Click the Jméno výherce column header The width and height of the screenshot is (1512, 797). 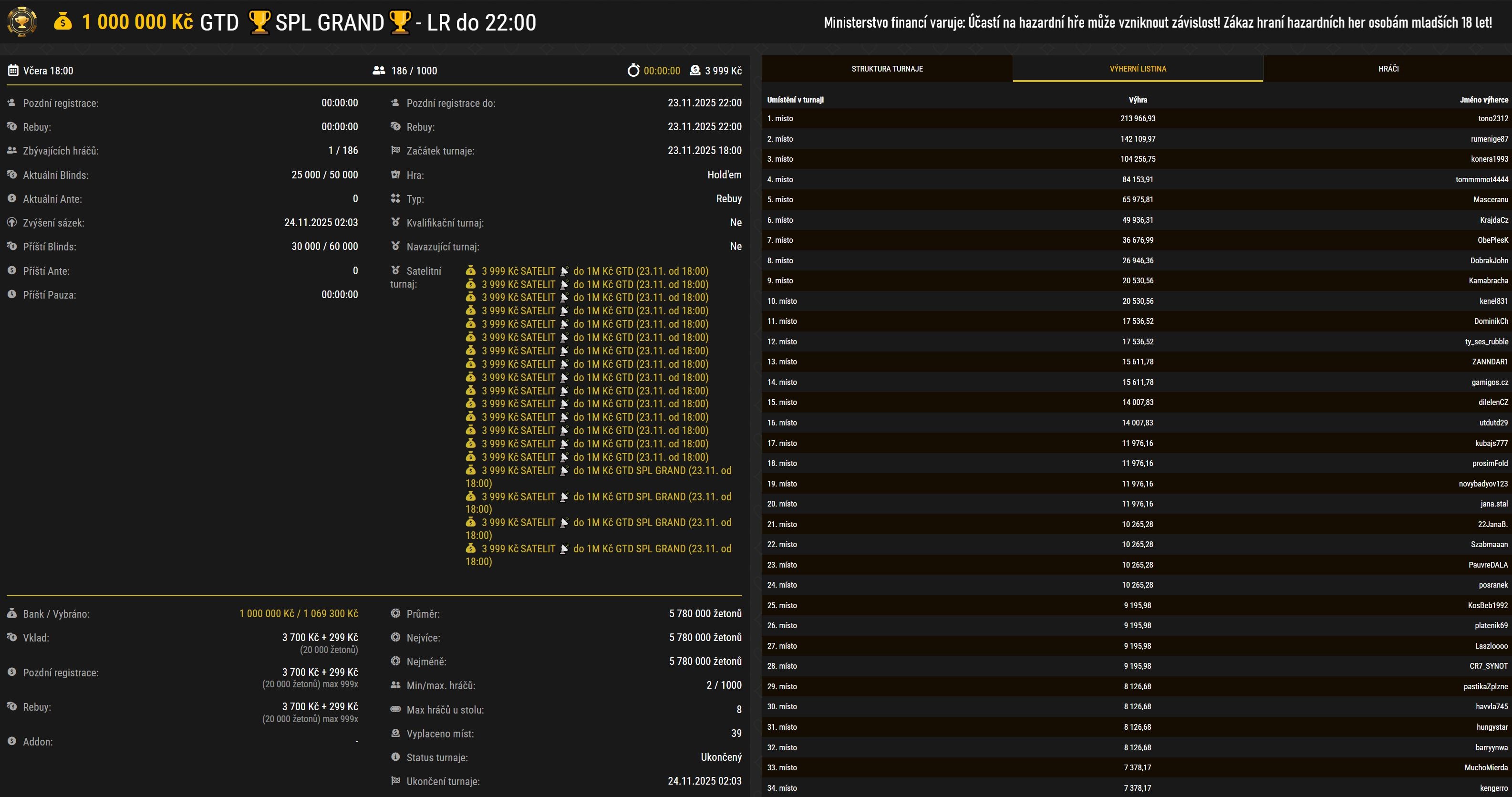1483,100
